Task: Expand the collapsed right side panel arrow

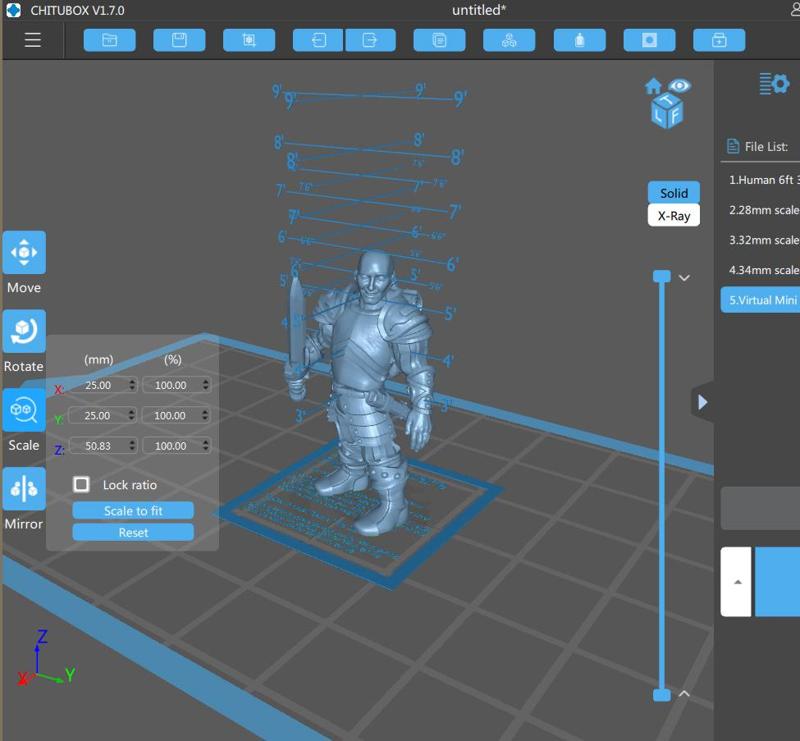Action: pos(702,402)
